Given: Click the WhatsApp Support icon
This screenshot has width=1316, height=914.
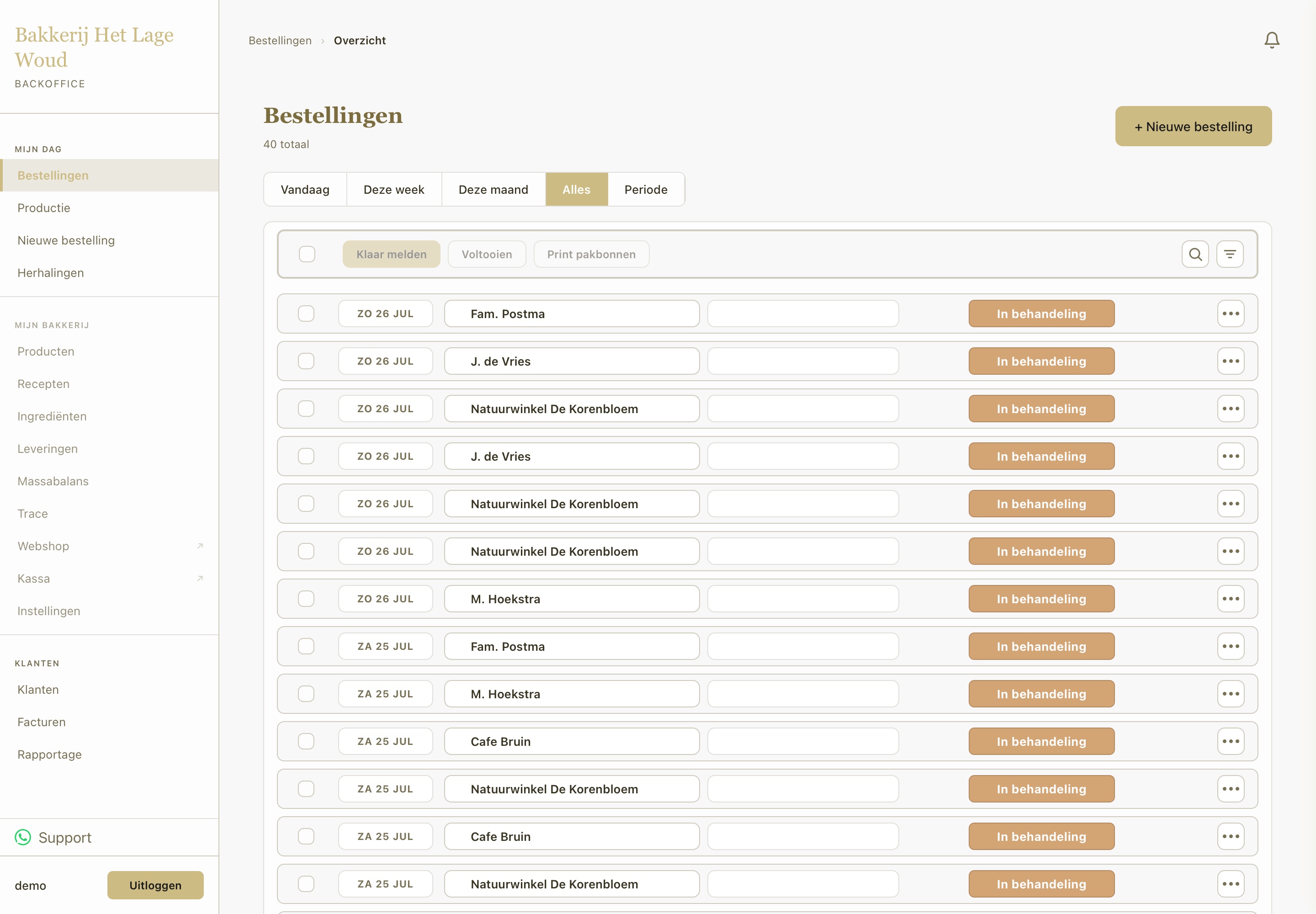Looking at the screenshot, I should coord(23,837).
